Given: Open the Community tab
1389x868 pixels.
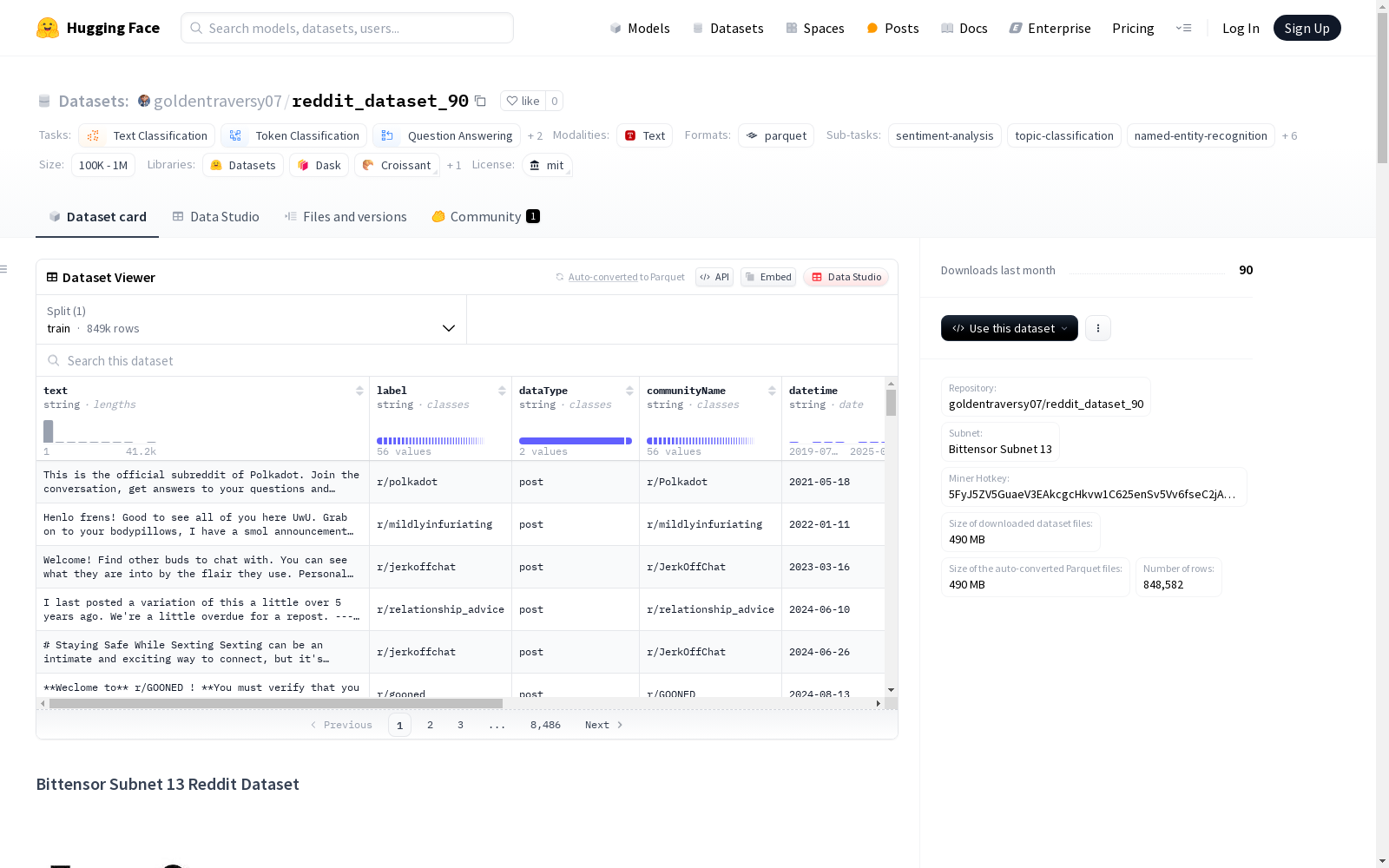Looking at the screenshot, I should [x=485, y=217].
